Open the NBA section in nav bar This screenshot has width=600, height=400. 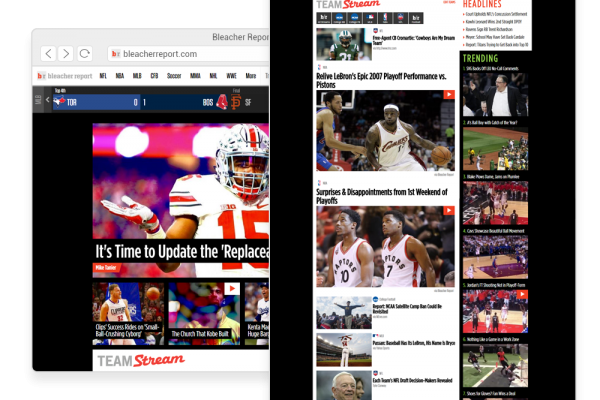click(x=120, y=76)
